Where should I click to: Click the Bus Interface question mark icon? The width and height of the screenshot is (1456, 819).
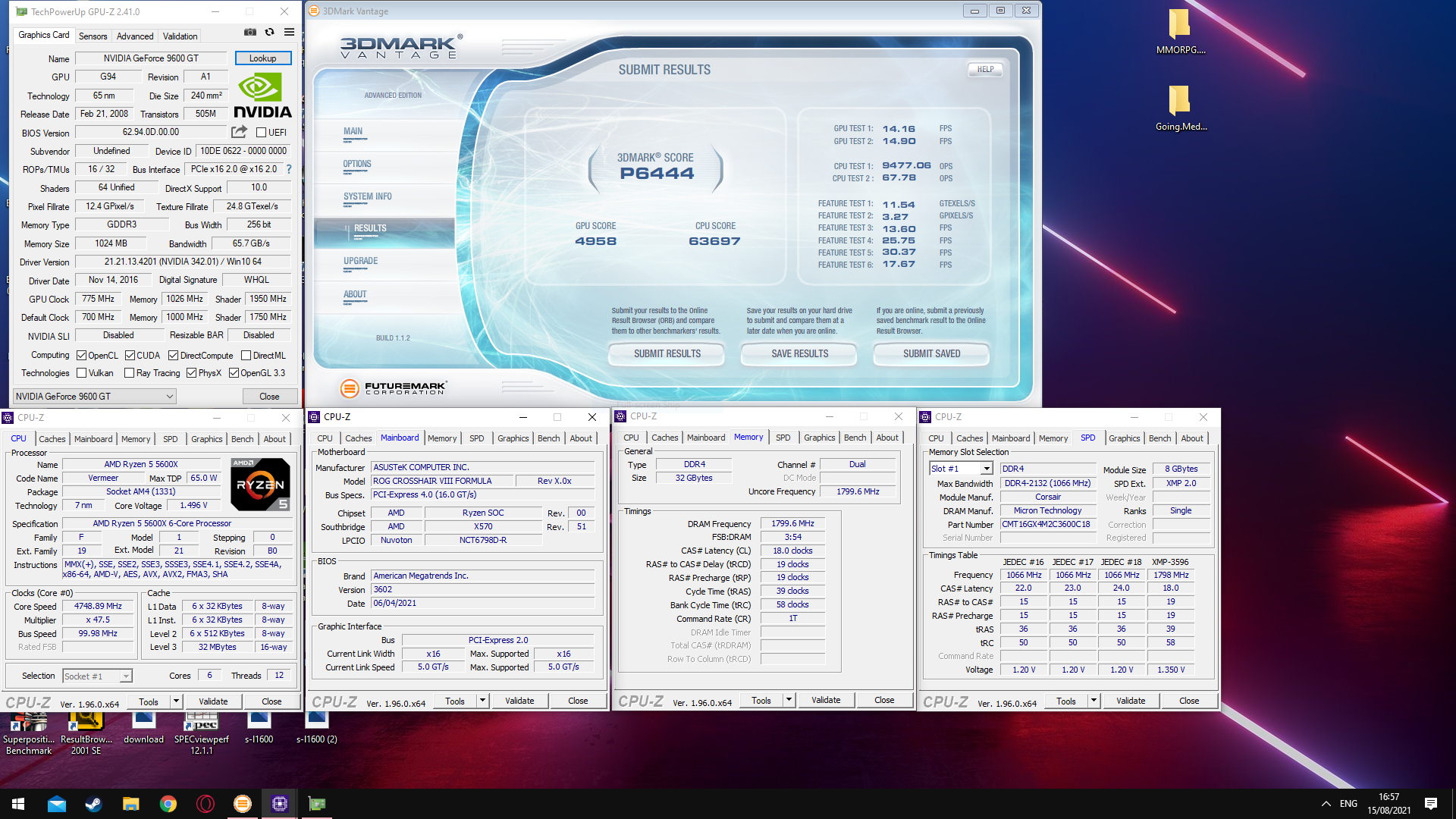[x=289, y=169]
